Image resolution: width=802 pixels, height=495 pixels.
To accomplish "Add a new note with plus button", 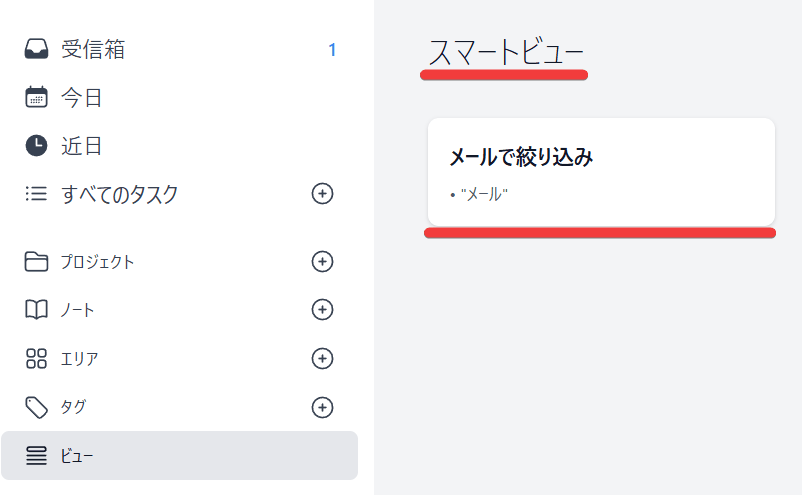I will (x=322, y=310).
